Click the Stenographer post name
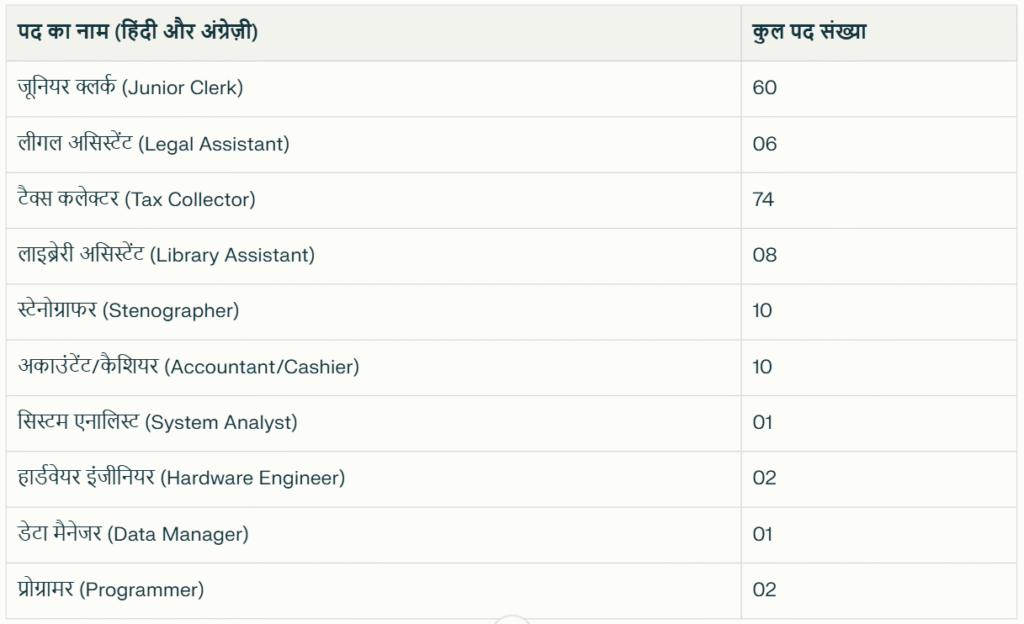1024x624 pixels. pos(129,311)
